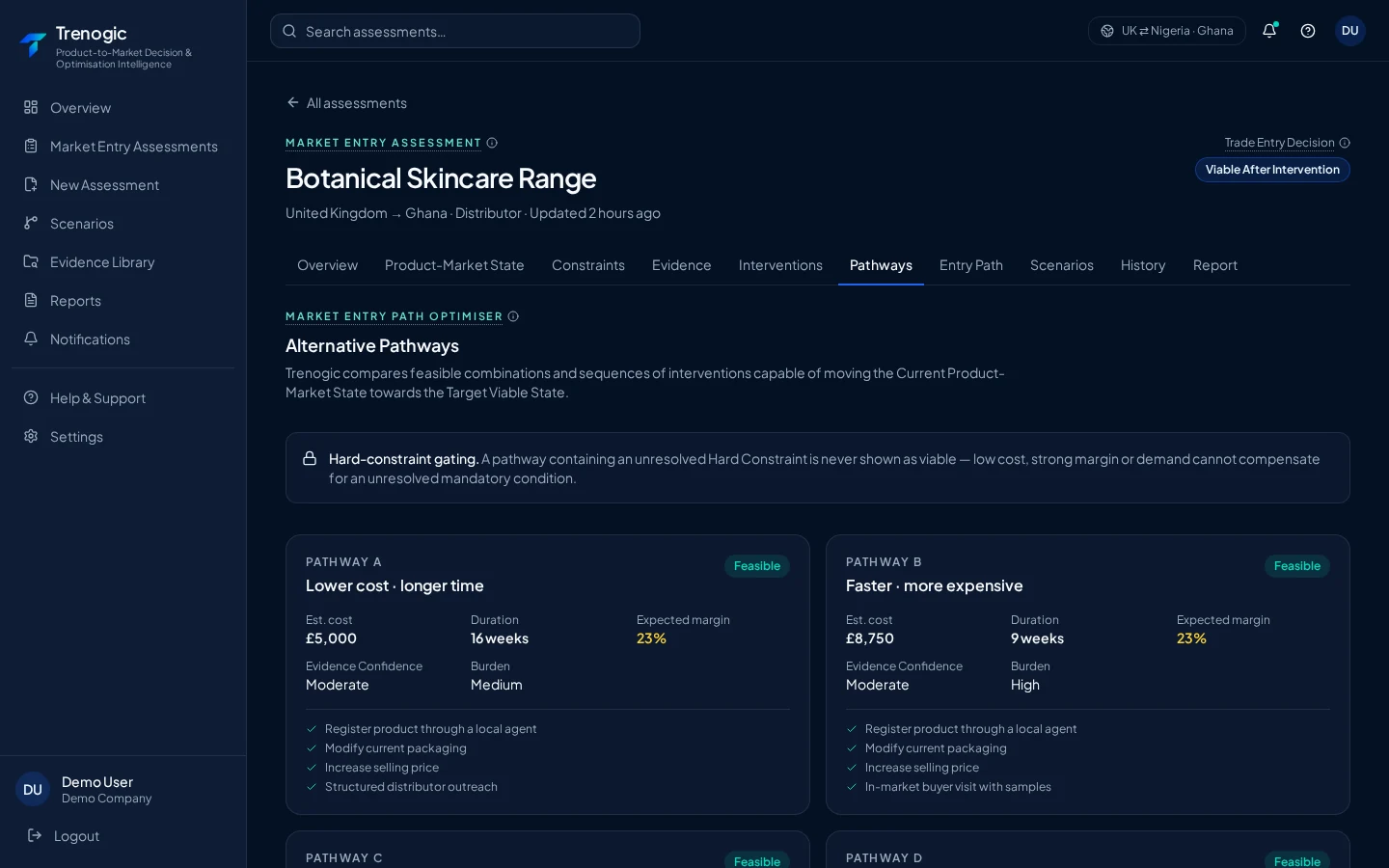Switch to the Evidence tab

[x=682, y=265]
